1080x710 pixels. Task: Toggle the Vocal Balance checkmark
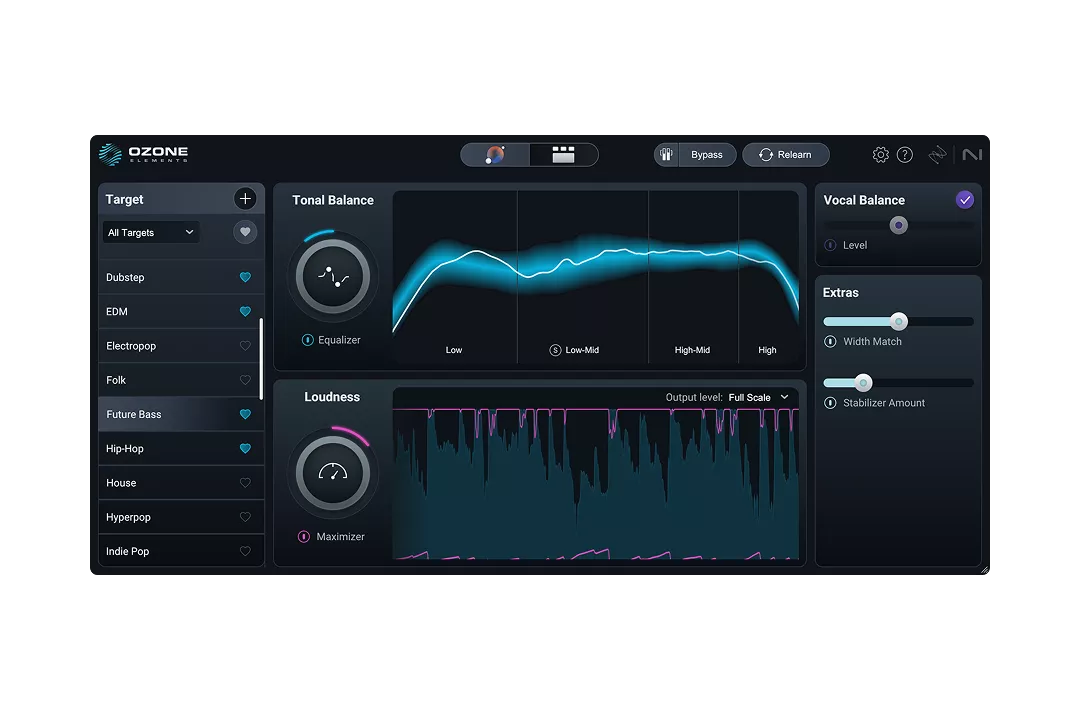click(964, 199)
